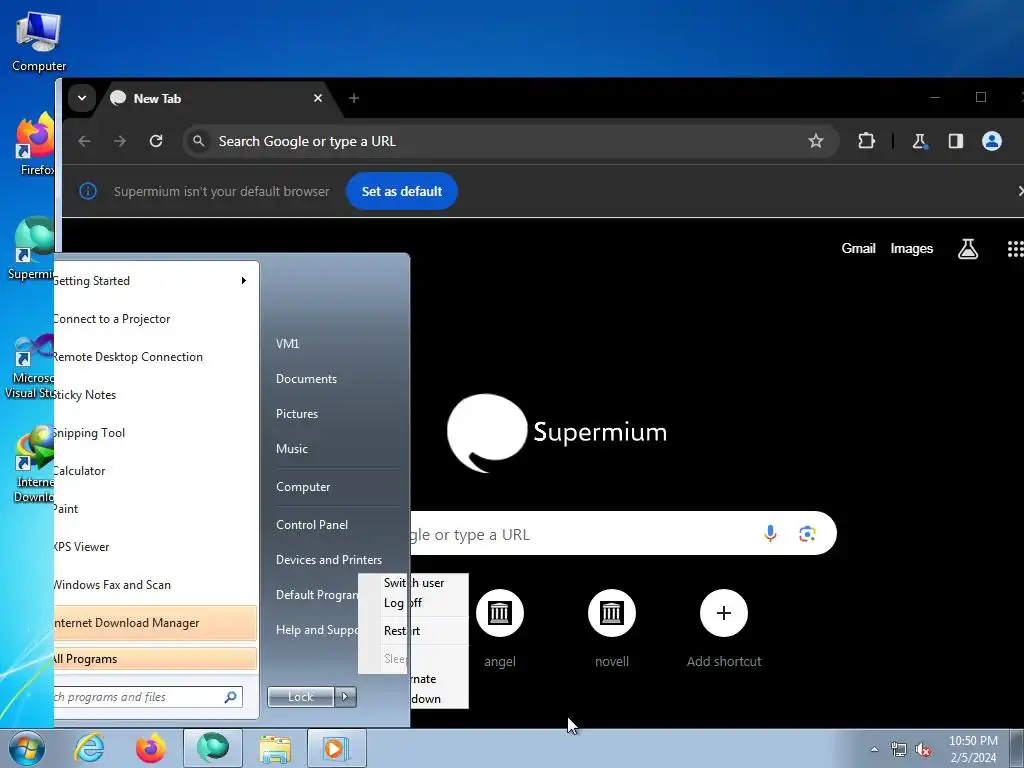Open Sticky Notes from Start menu

point(155,394)
